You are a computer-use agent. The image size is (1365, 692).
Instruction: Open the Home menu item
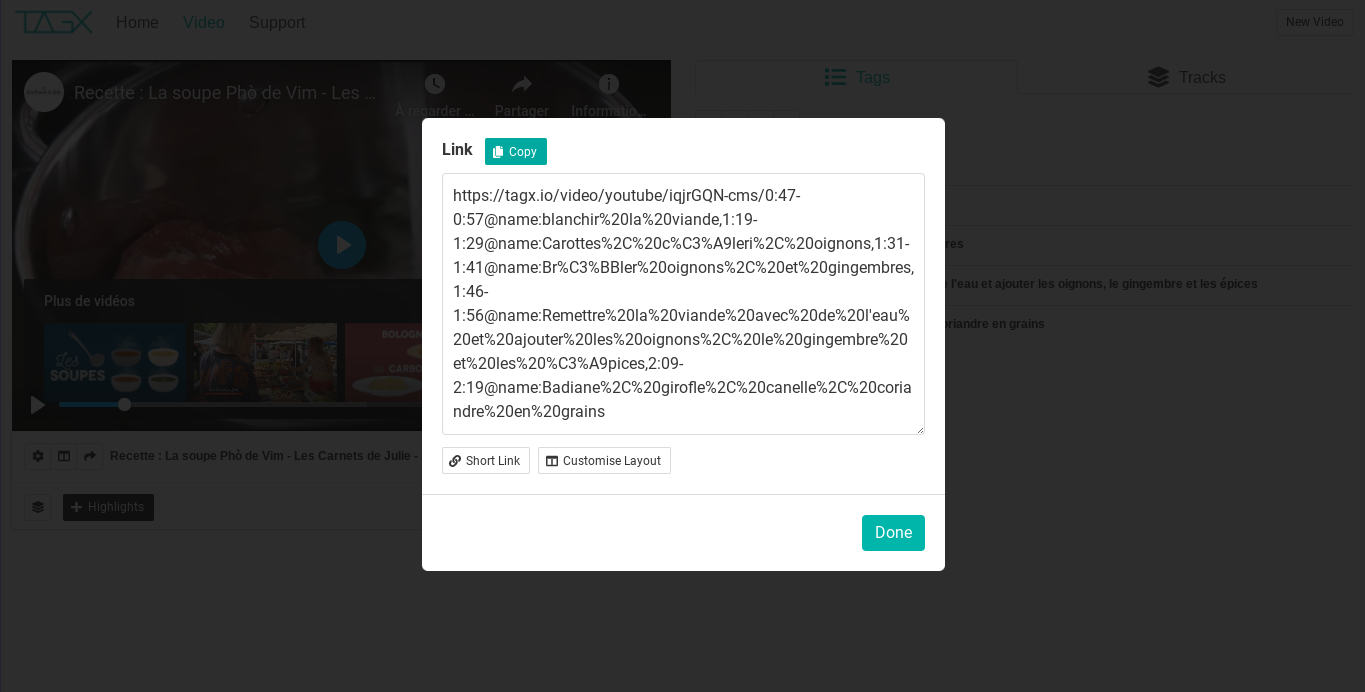click(x=137, y=22)
